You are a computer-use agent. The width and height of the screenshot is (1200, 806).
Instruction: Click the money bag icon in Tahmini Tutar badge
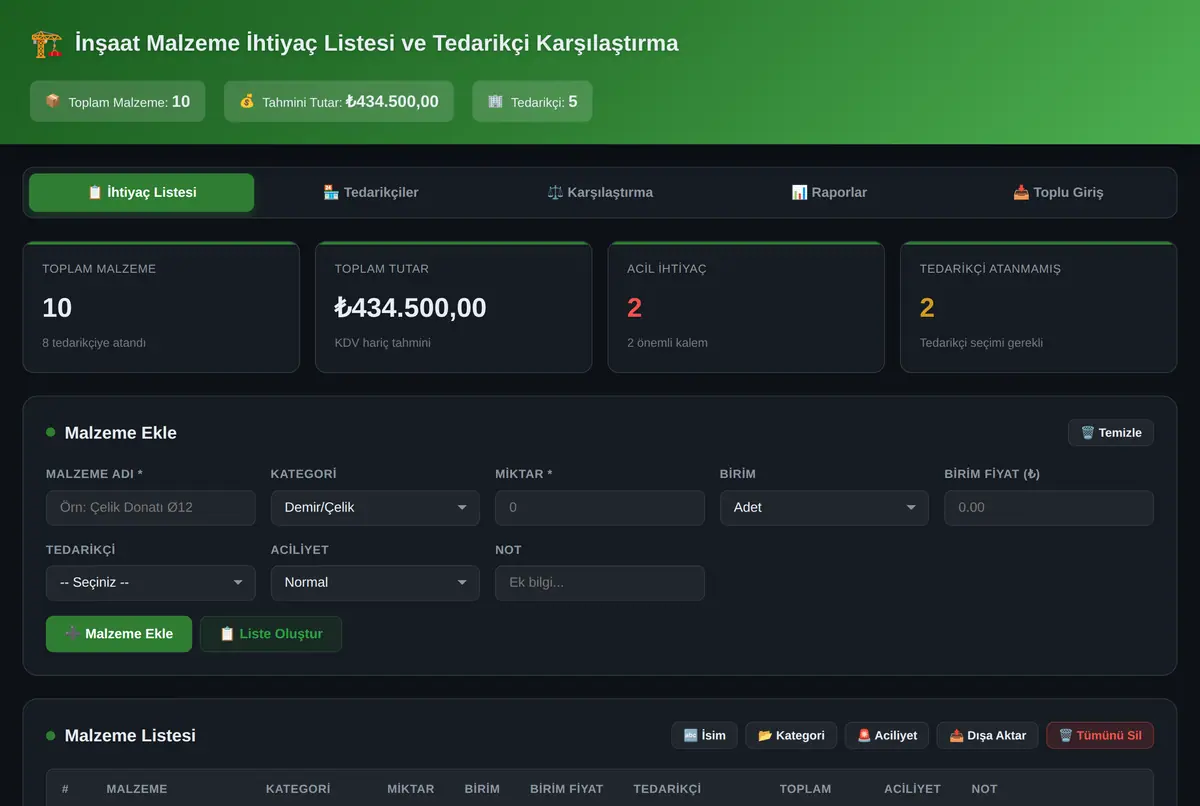(247, 101)
